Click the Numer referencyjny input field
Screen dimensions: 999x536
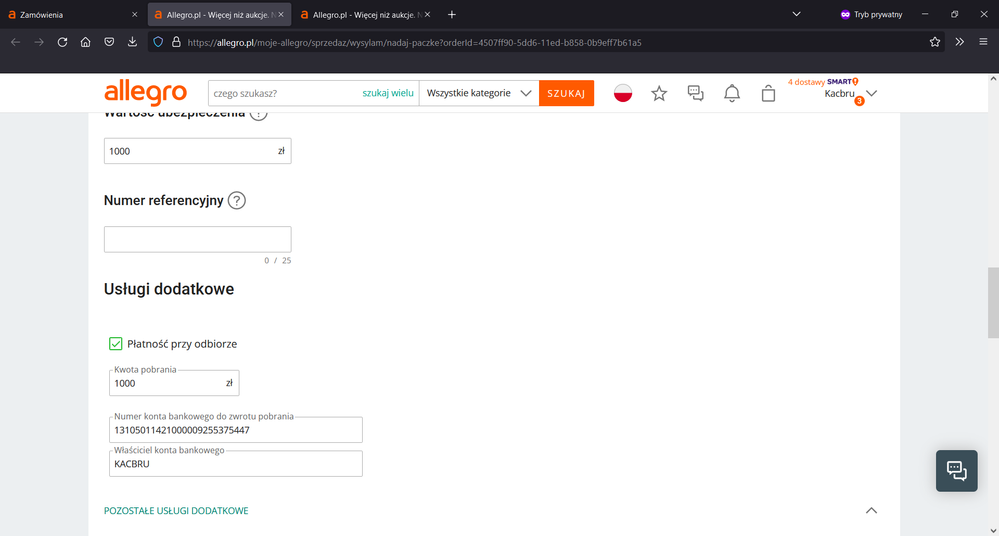(x=197, y=239)
